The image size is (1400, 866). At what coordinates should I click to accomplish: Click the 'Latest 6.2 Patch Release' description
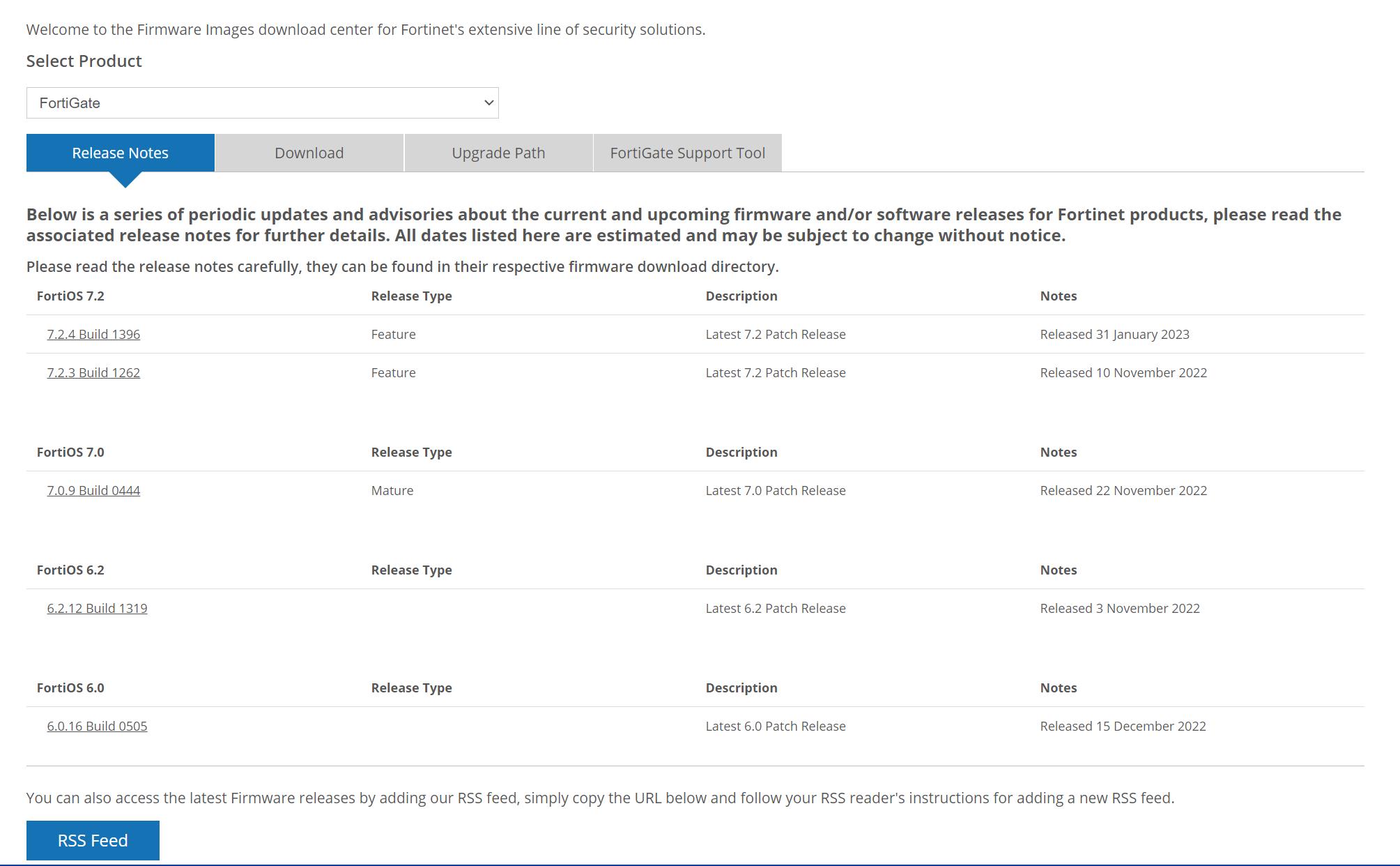tap(776, 608)
